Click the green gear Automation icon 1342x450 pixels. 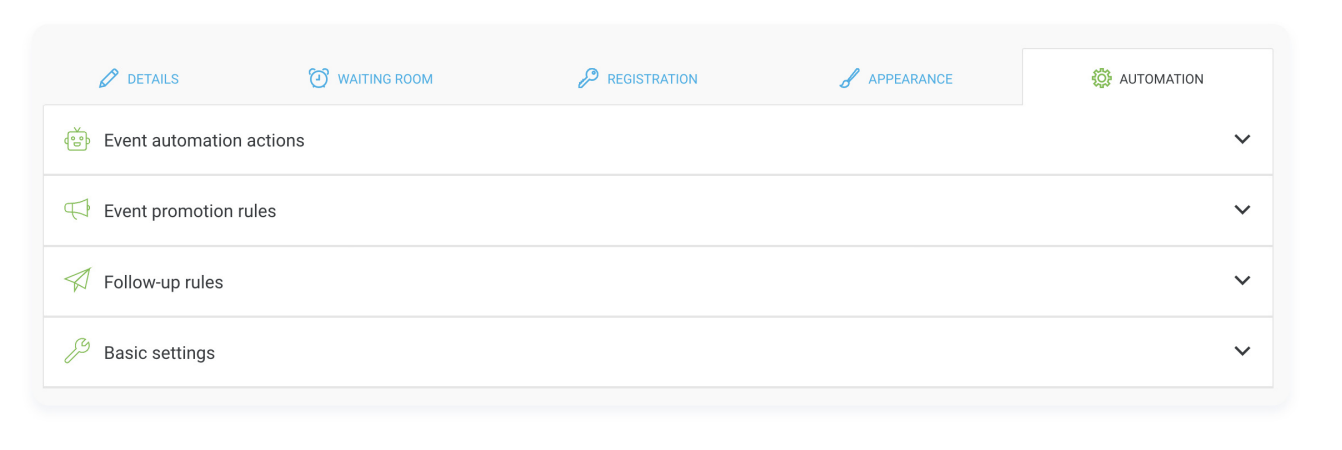pyautogui.click(x=1101, y=79)
